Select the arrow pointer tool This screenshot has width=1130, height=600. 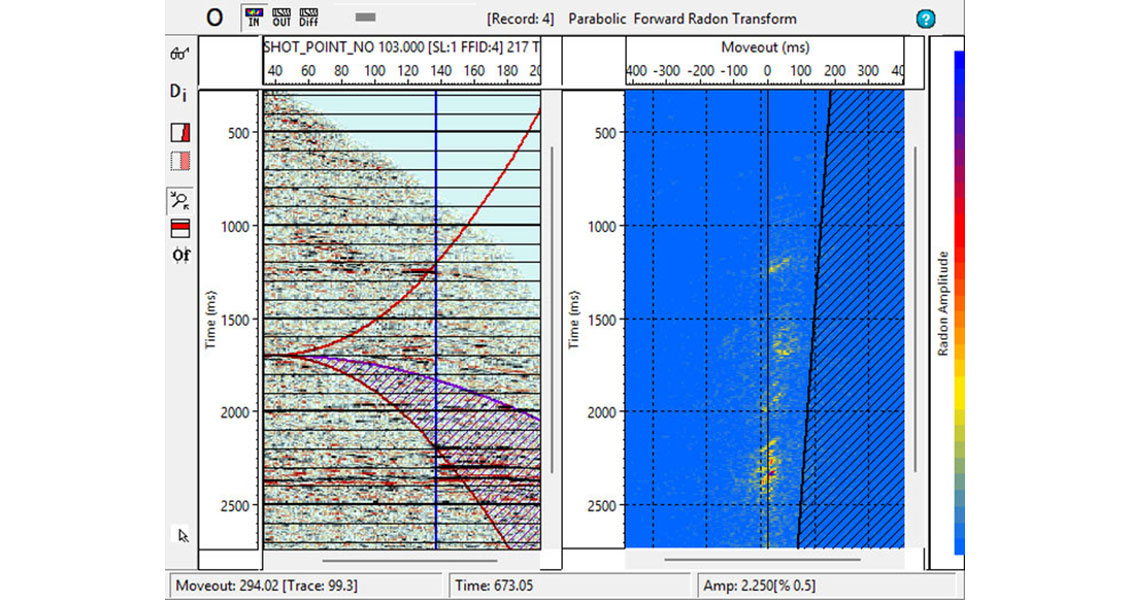[183, 536]
